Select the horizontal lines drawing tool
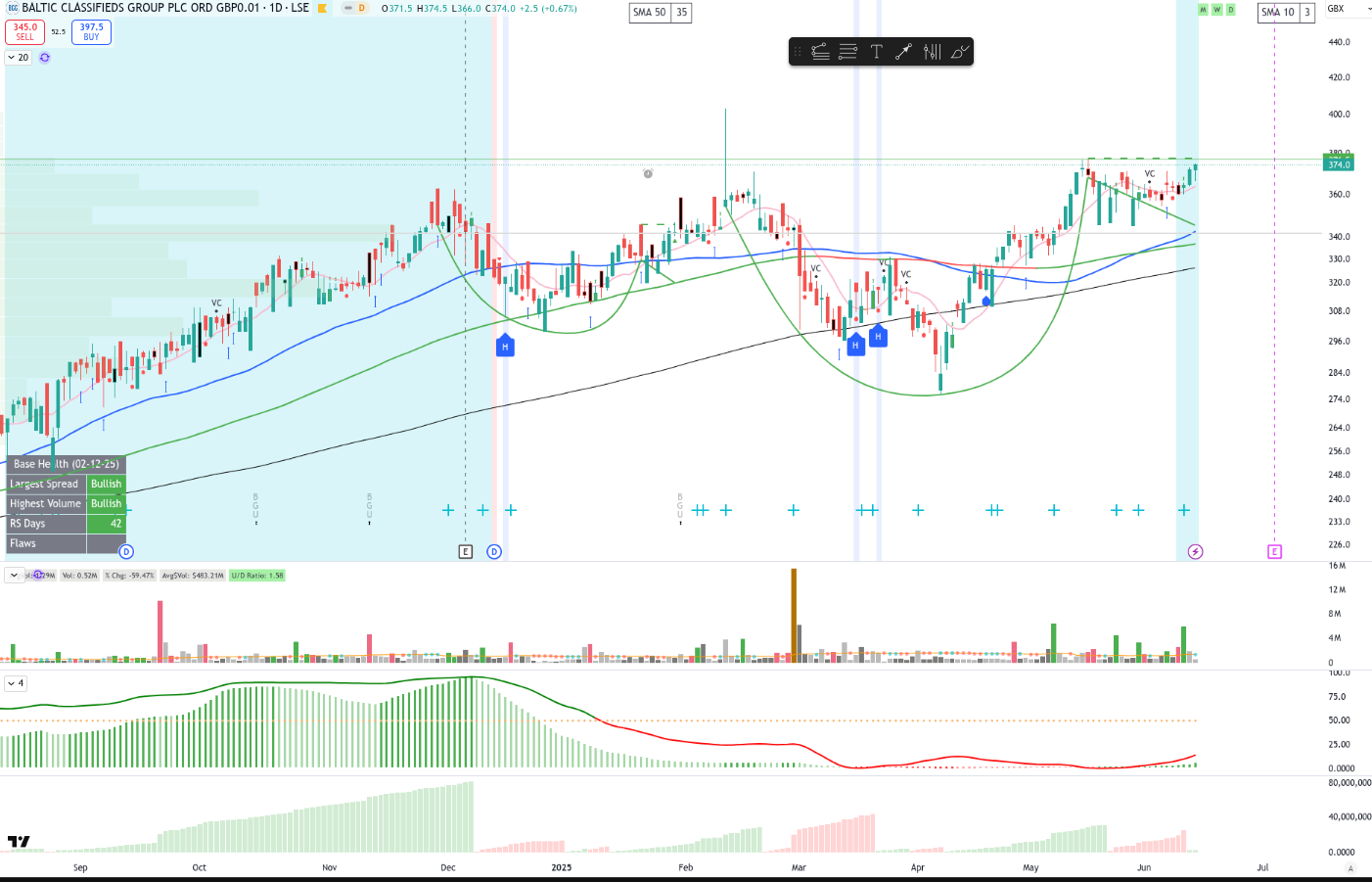Viewport: 1372px width, 882px height. [x=848, y=52]
